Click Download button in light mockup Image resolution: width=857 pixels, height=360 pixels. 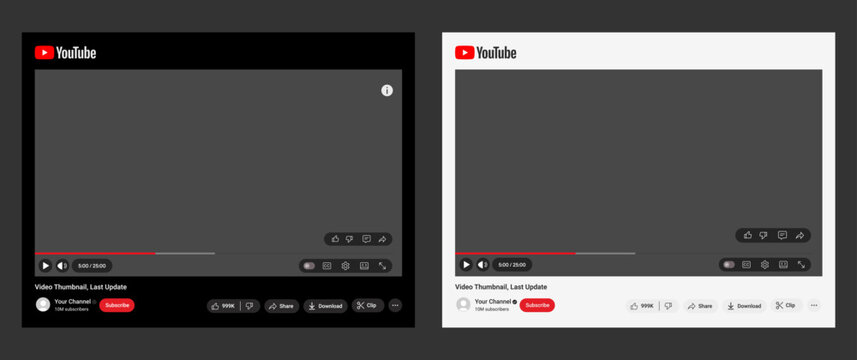(744, 306)
